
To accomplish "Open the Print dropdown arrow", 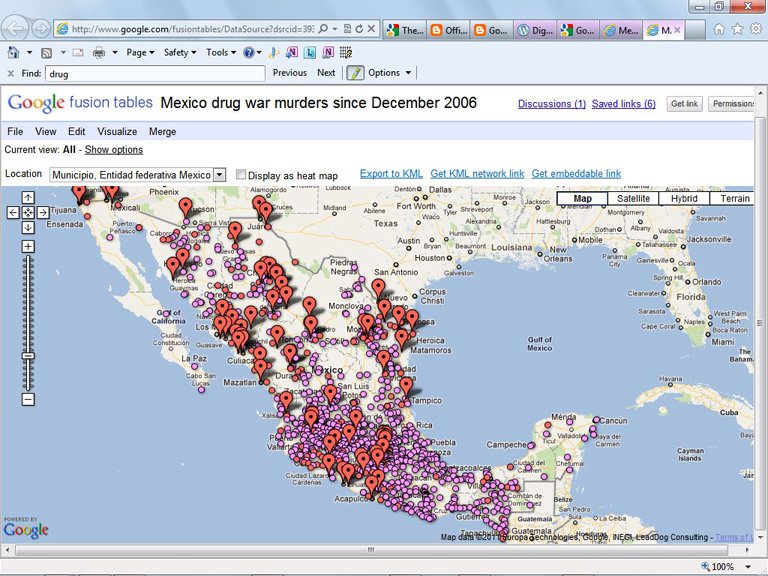I will pyautogui.click(x=115, y=52).
